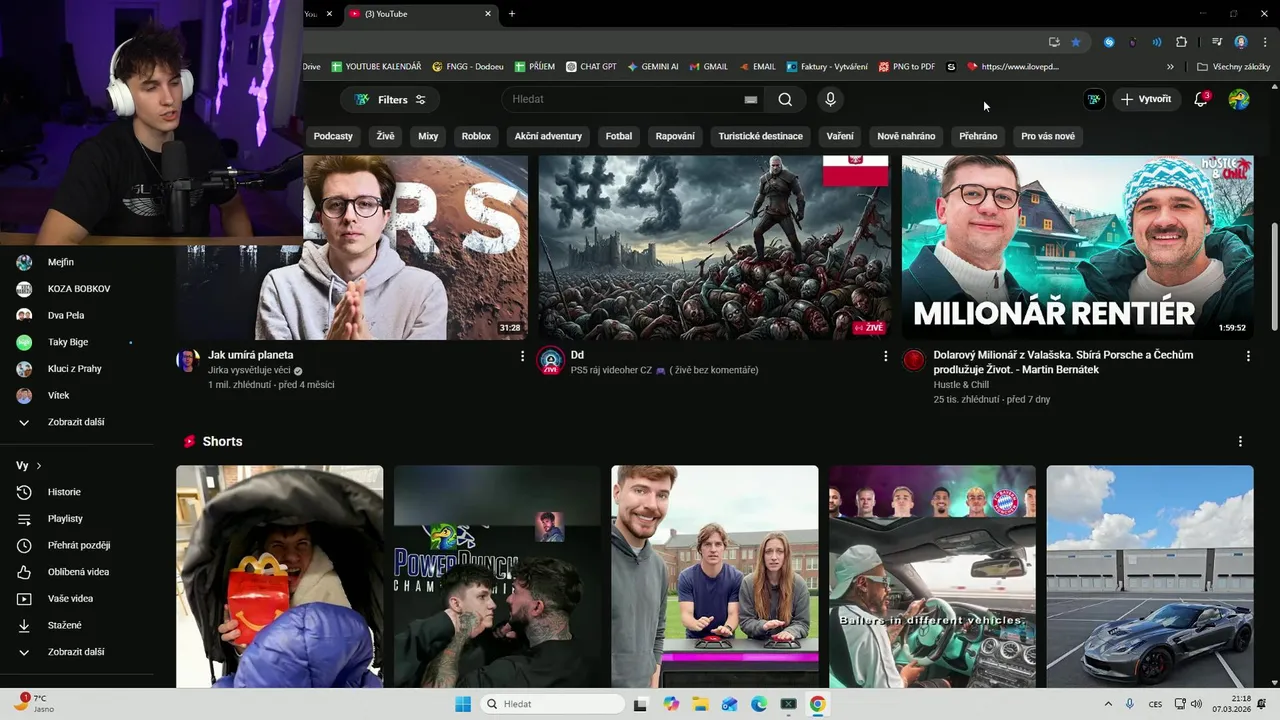Open File Explorer from the taskbar

700,704
